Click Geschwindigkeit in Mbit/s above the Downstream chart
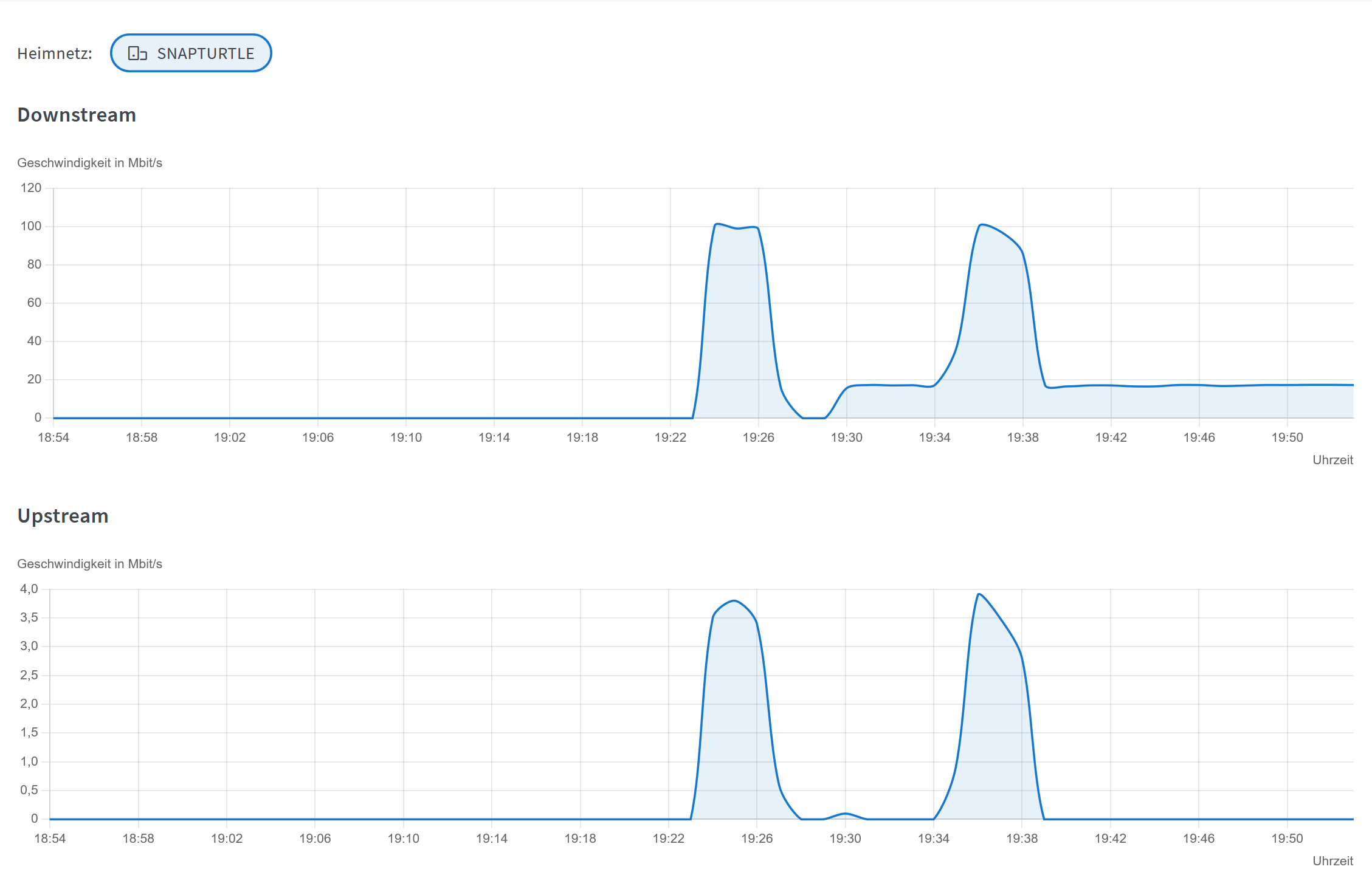 click(x=89, y=163)
